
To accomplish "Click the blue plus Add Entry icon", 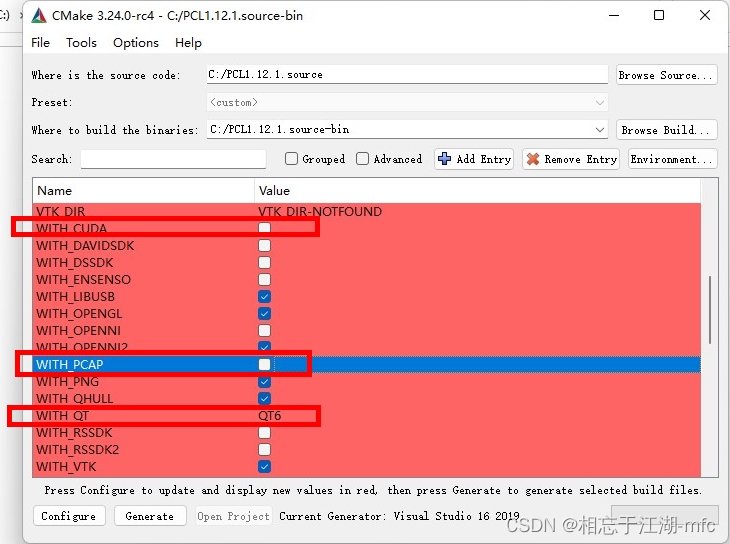I will tap(445, 159).
